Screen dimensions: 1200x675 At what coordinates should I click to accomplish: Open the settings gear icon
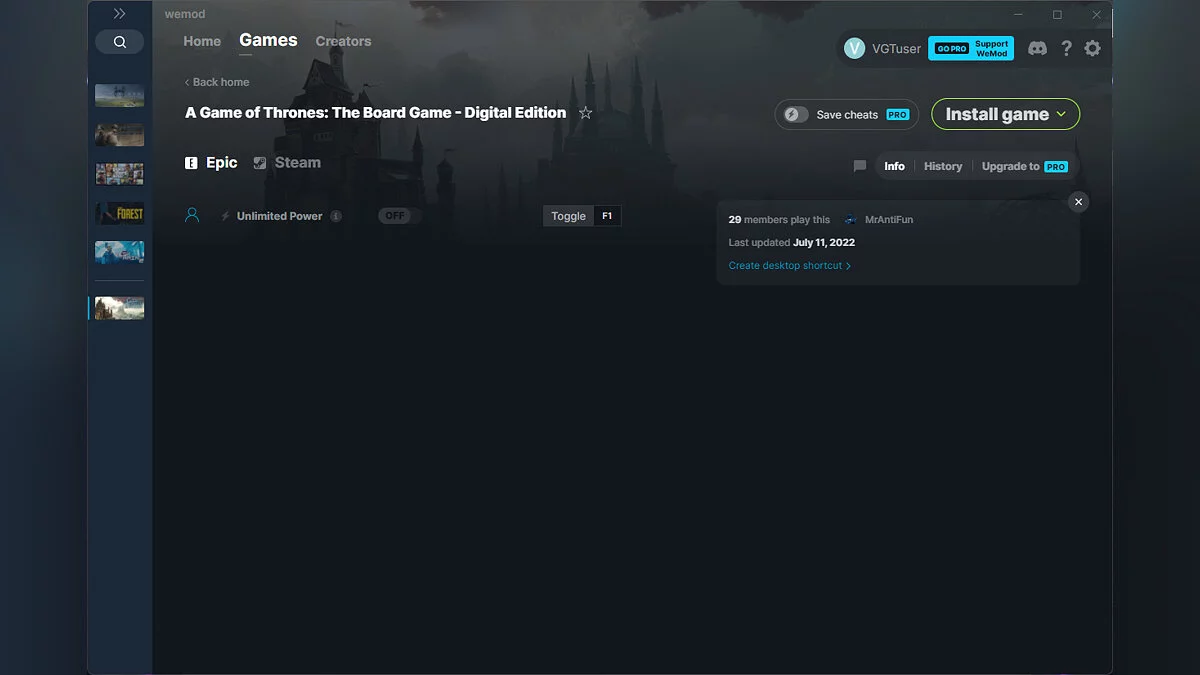pos(1092,48)
